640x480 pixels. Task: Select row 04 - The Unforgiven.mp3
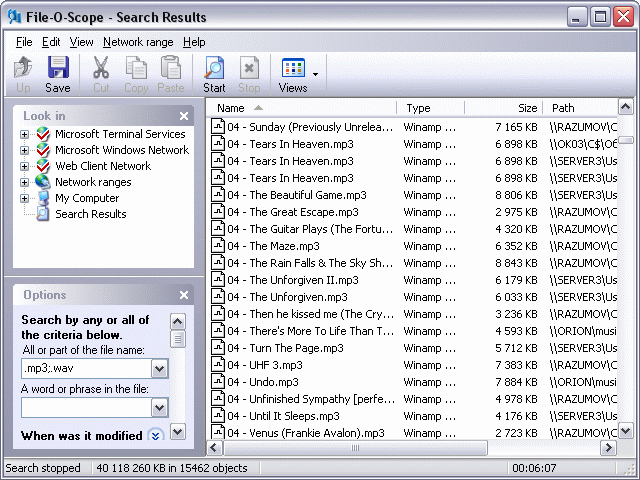[413, 297]
